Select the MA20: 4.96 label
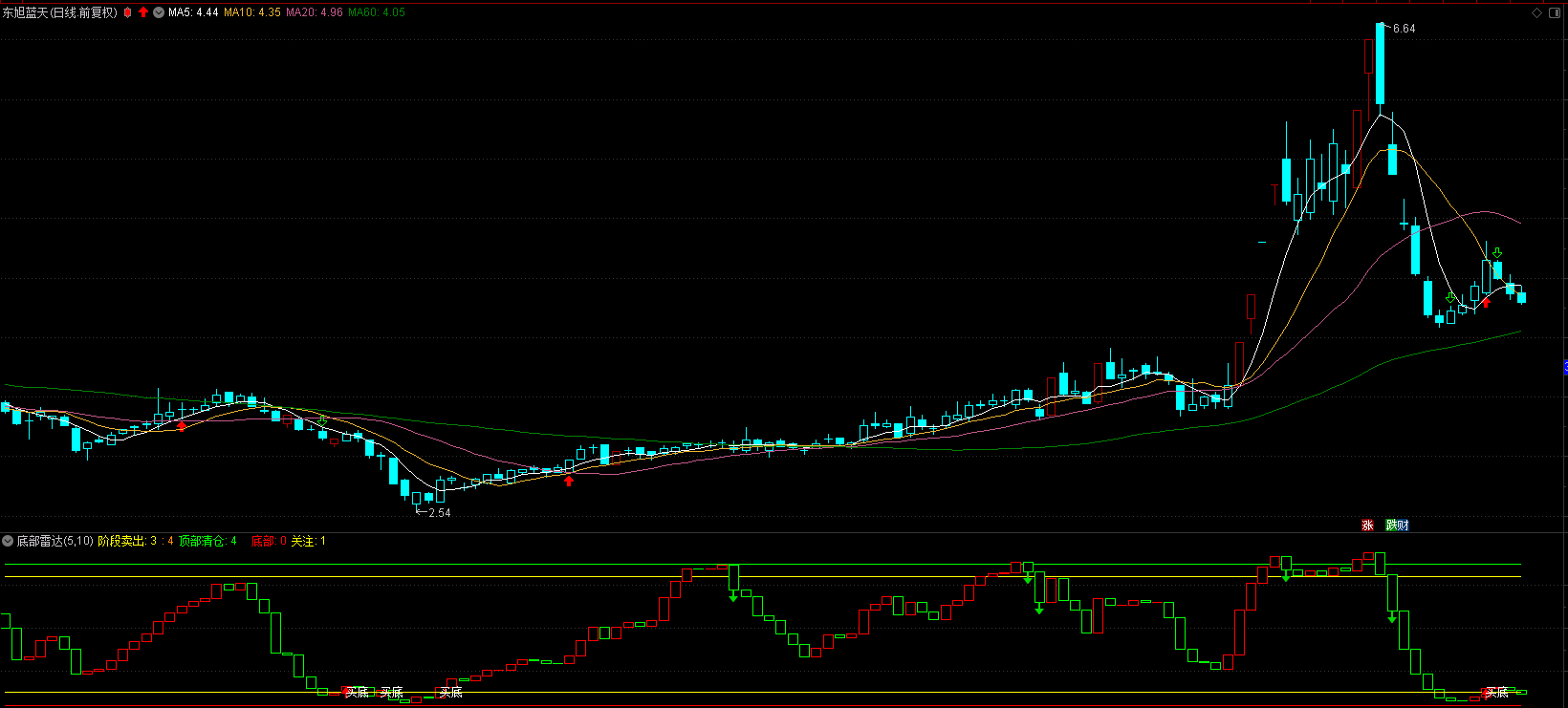 coord(315,12)
